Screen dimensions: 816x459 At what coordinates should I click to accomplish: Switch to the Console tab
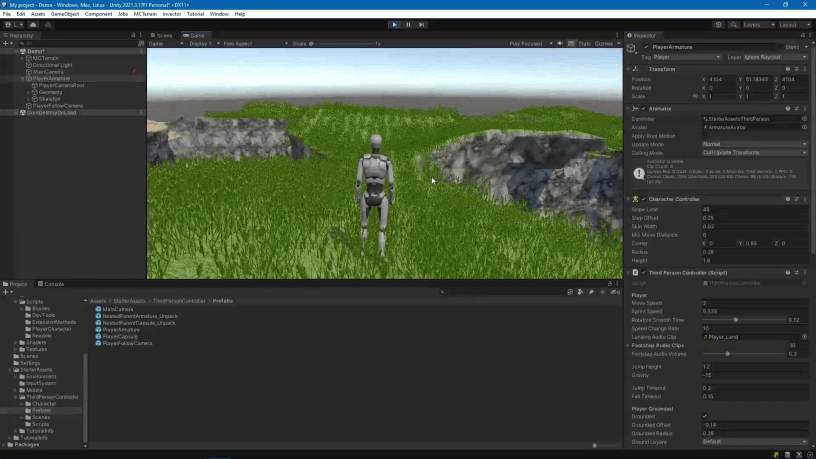click(51, 284)
